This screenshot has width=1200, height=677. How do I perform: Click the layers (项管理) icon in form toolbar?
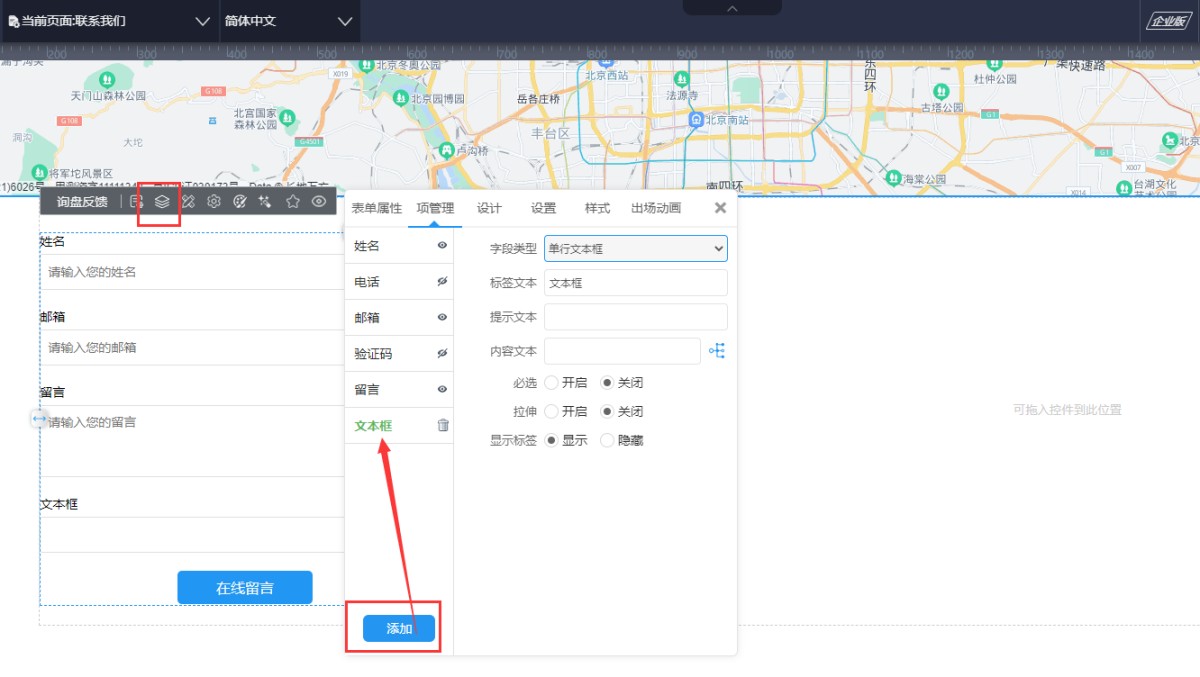click(162, 202)
